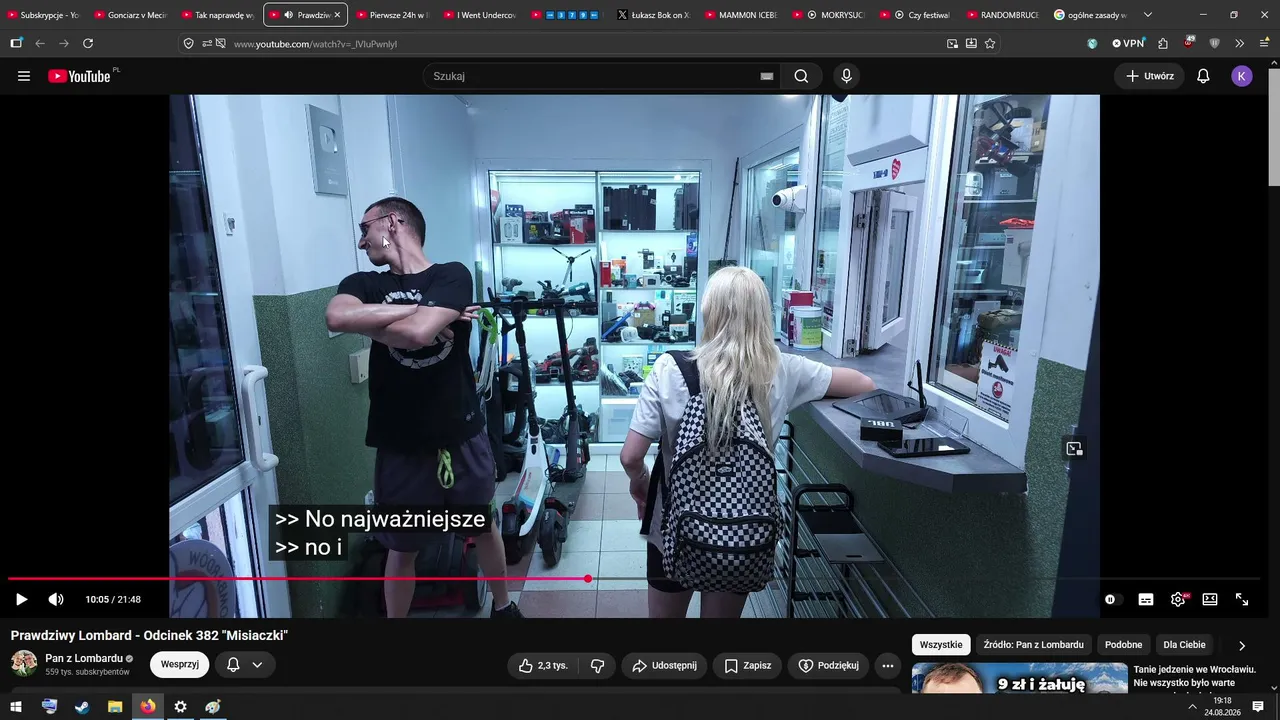Select the Wszystkie filter chip
The height and width of the screenshot is (720, 1280).
(941, 645)
